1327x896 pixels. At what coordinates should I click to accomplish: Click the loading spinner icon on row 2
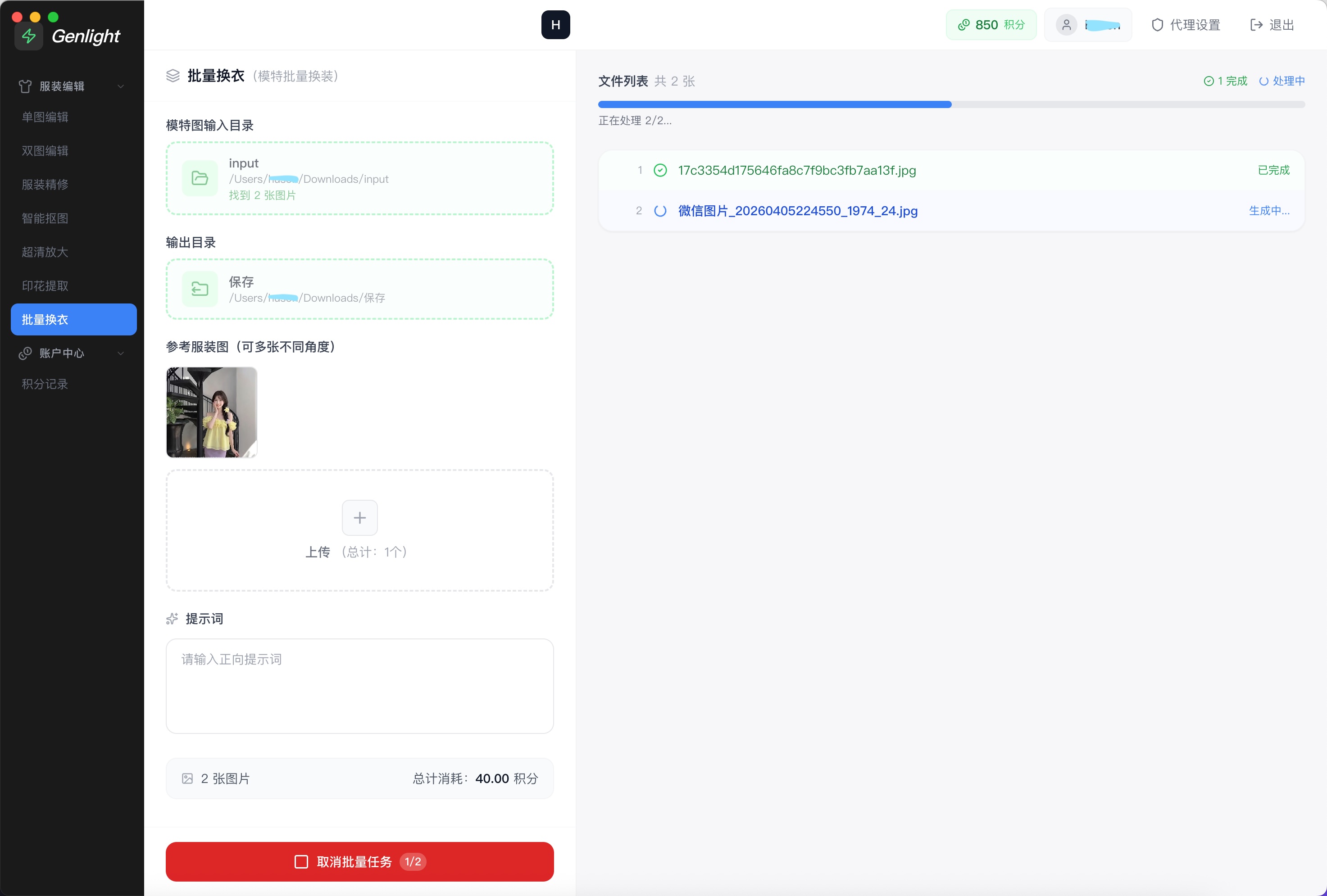click(x=660, y=211)
